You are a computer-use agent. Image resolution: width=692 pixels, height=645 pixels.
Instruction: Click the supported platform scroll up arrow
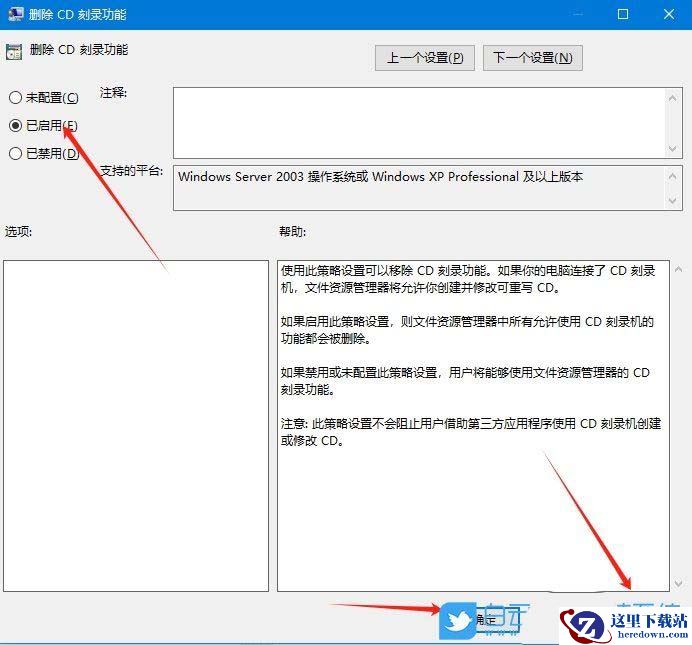[673, 176]
